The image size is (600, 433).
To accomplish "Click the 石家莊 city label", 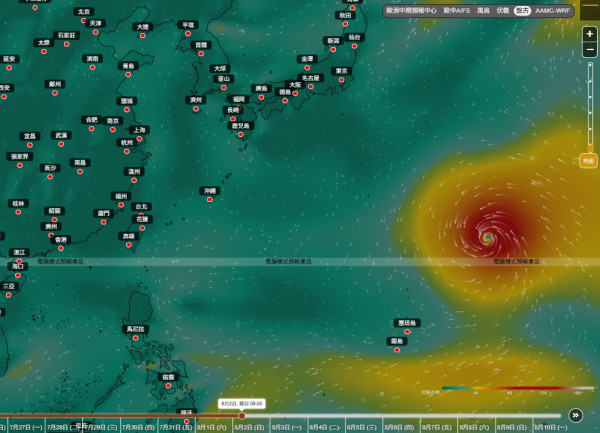I will point(67,36).
